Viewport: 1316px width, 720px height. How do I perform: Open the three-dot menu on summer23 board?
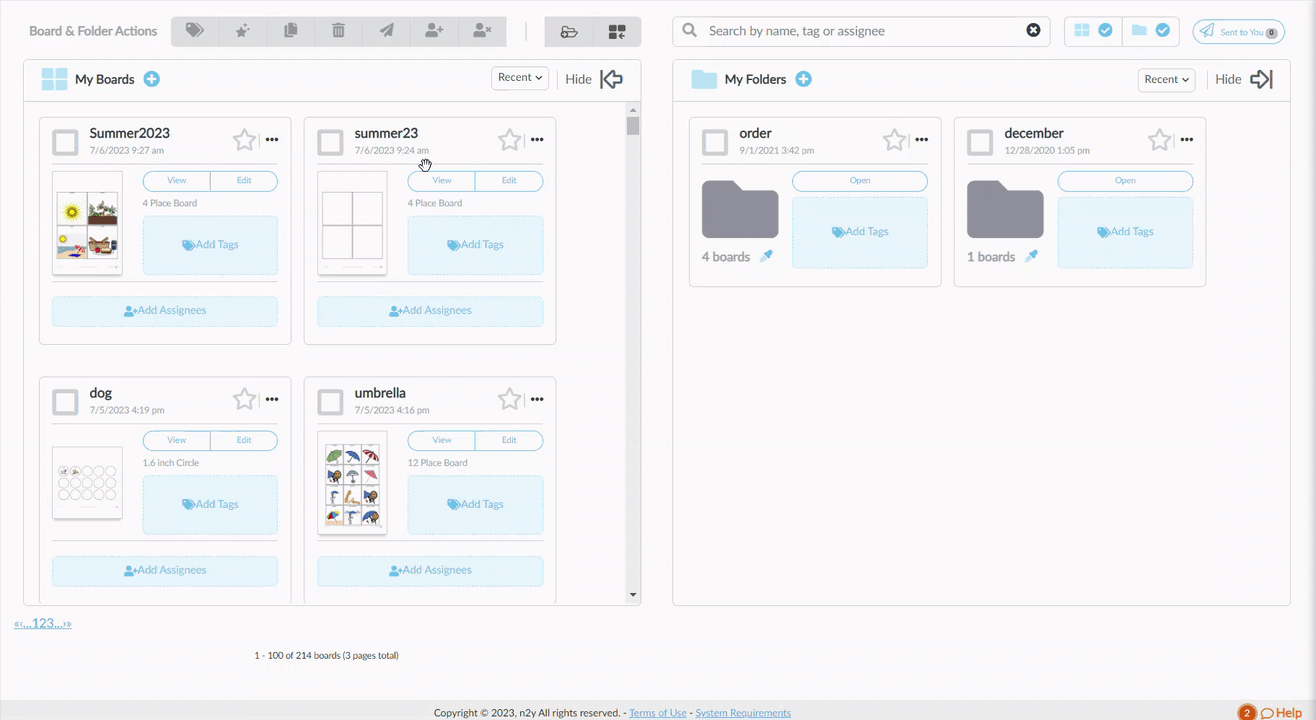pos(537,140)
